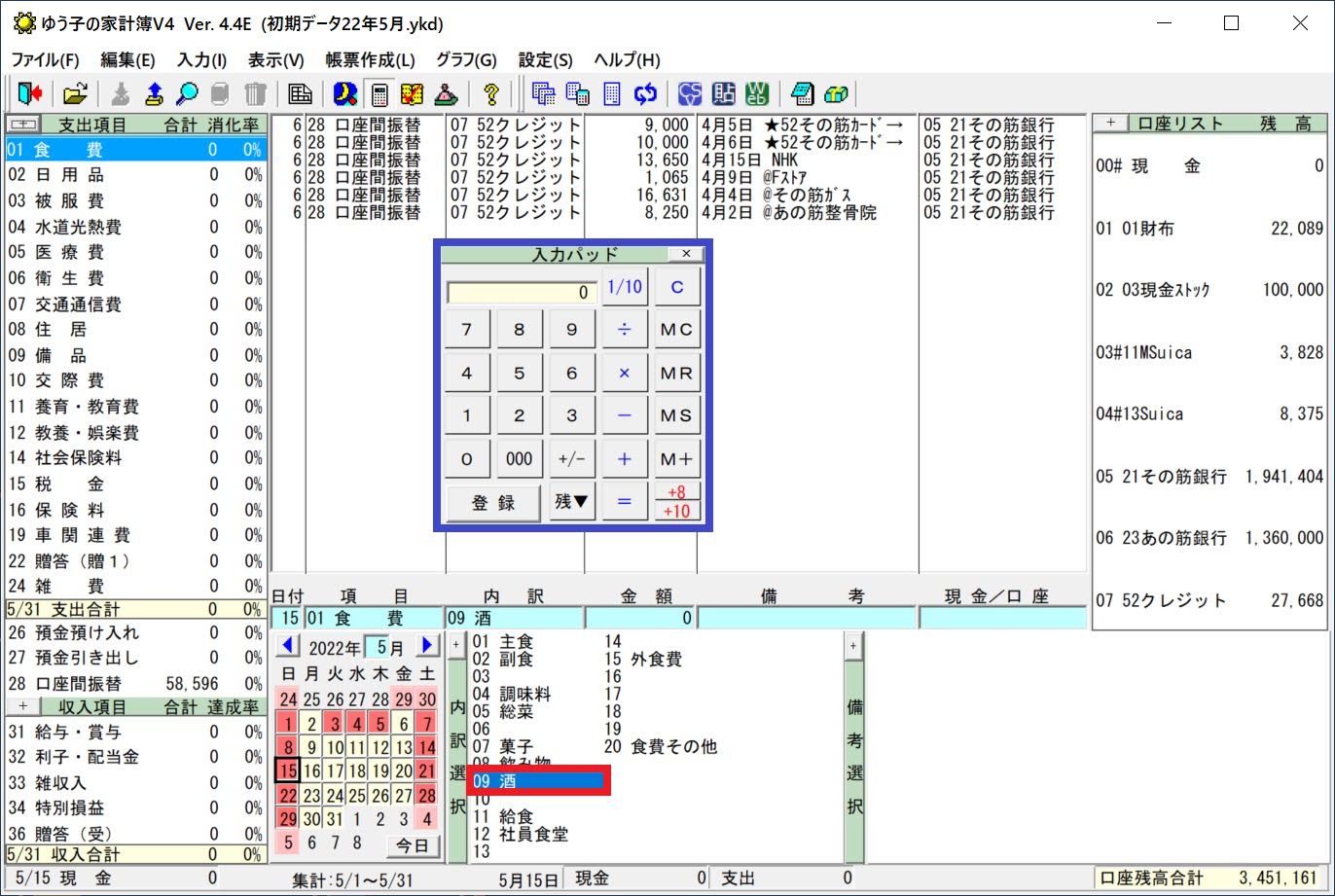Viewport: 1335px width, 896px height.
Task: Open the 表示(V) menu
Action: [x=276, y=59]
